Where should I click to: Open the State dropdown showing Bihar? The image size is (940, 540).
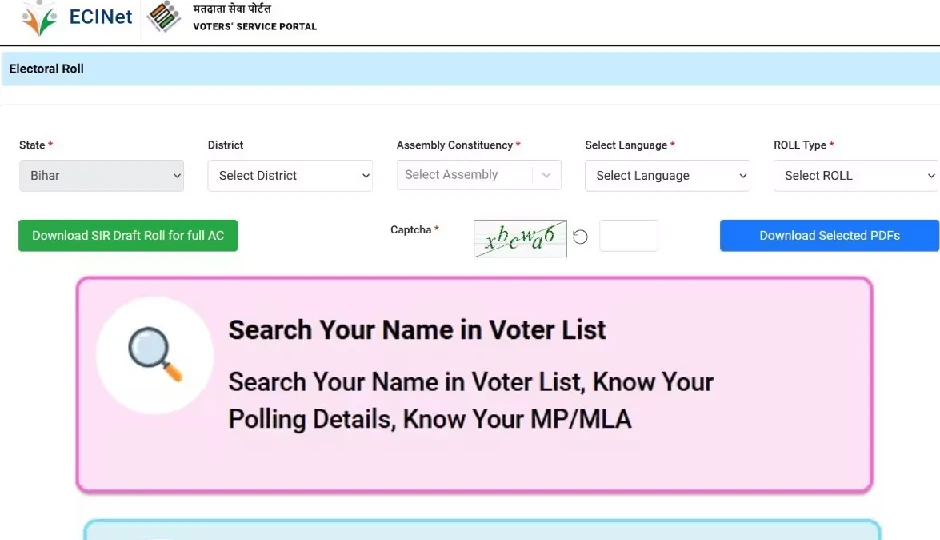coord(101,175)
